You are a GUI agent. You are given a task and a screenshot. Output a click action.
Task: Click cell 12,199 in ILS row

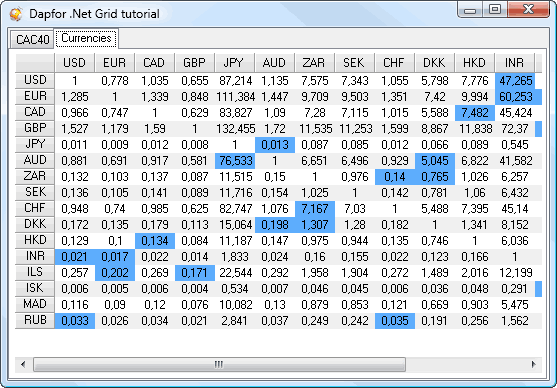tap(515, 273)
